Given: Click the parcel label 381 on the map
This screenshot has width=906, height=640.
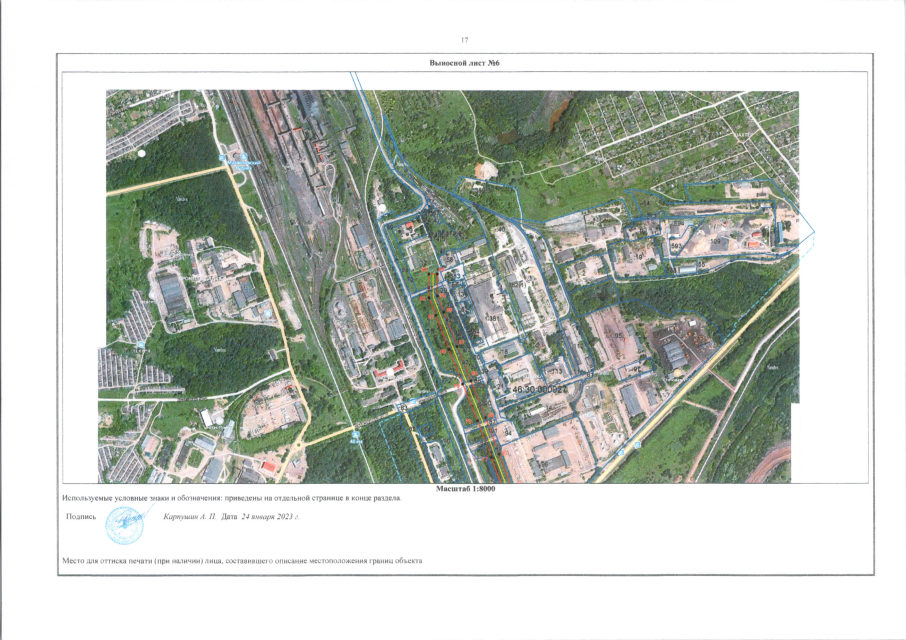Looking at the screenshot, I should click(x=492, y=319).
